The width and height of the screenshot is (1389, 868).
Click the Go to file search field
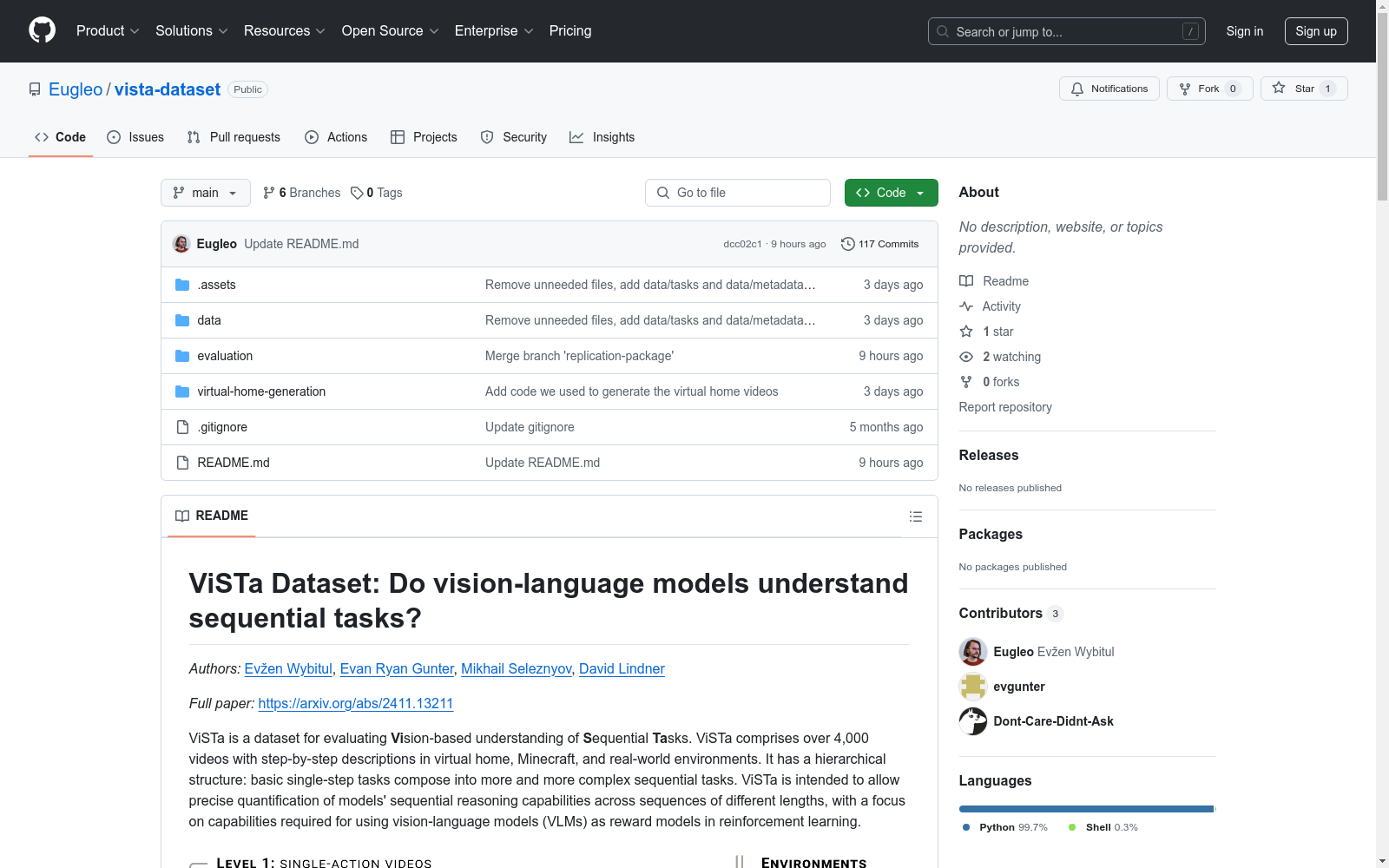pyautogui.click(x=738, y=193)
